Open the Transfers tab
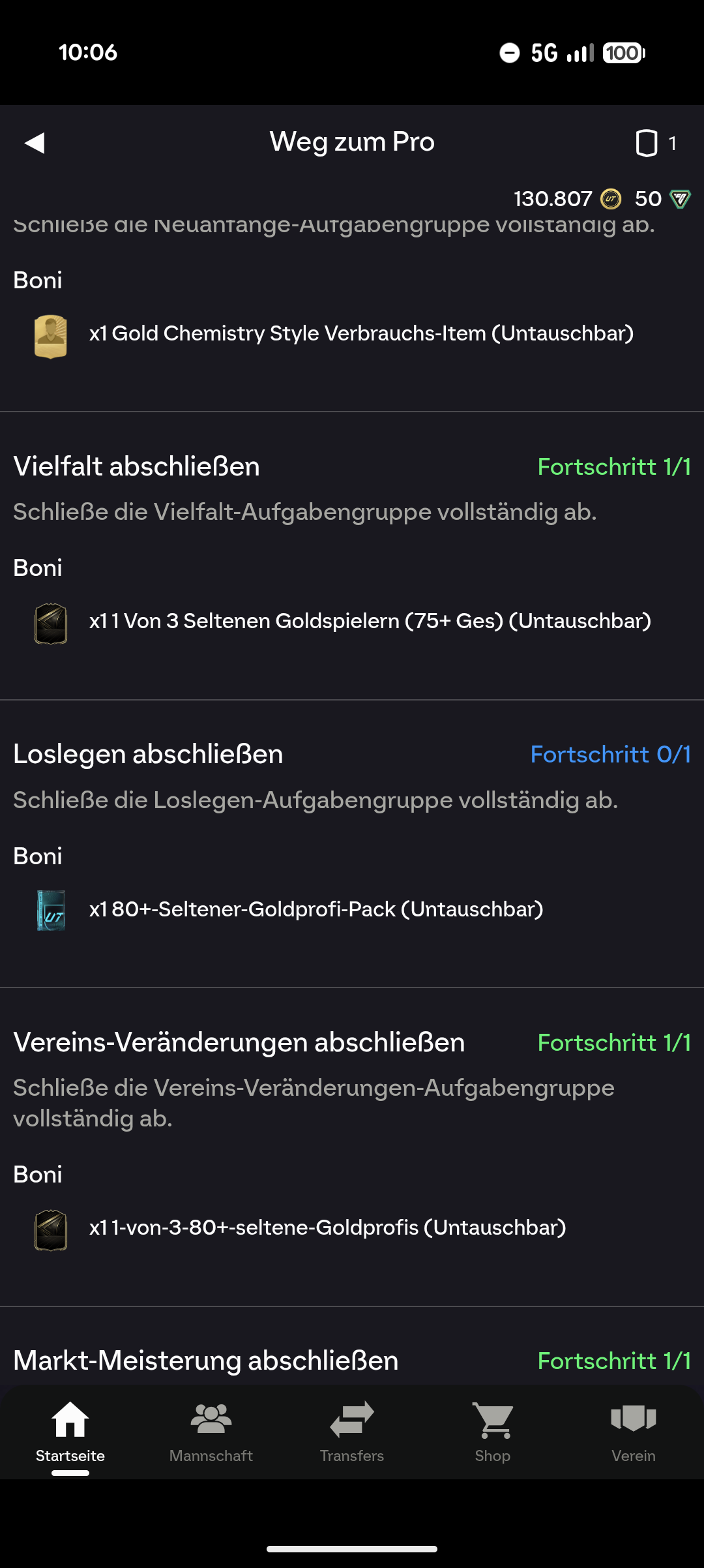The image size is (704, 1568). [x=352, y=1432]
